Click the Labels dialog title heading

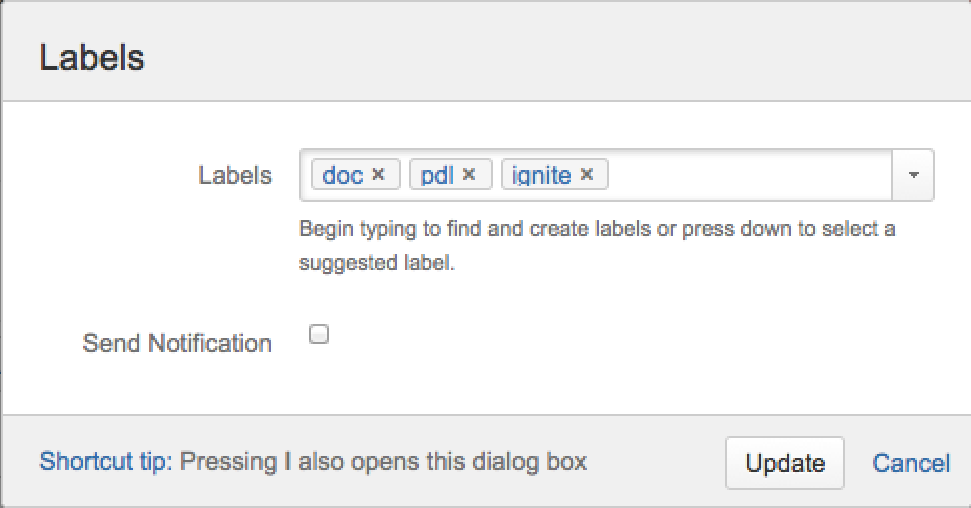(92, 58)
